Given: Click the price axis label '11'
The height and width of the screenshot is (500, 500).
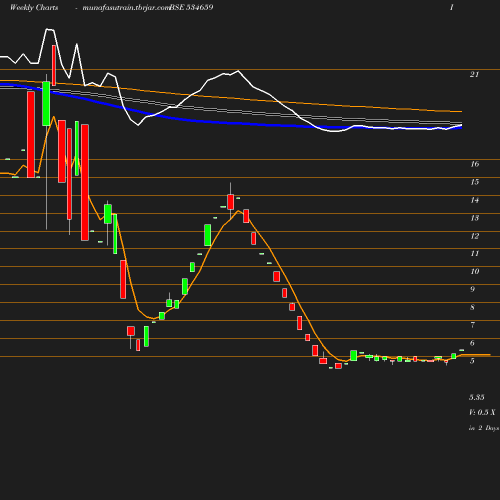Looking at the screenshot, I should [x=475, y=254].
